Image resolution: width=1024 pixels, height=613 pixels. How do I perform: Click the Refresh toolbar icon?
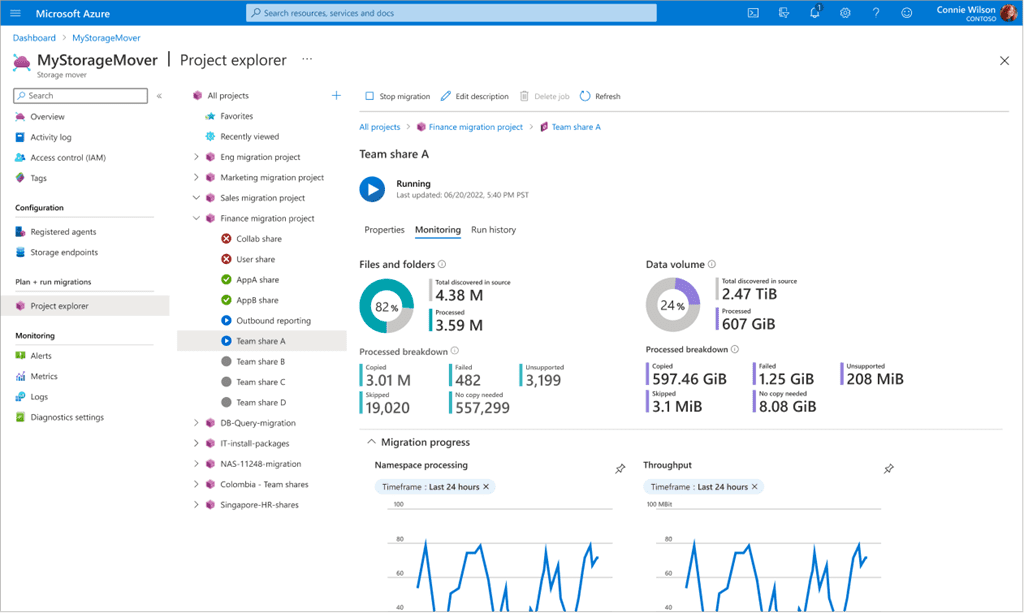585,96
